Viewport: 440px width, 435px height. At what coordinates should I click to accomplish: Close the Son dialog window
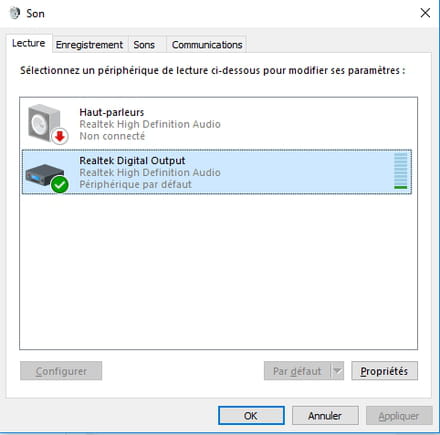(x=425, y=13)
